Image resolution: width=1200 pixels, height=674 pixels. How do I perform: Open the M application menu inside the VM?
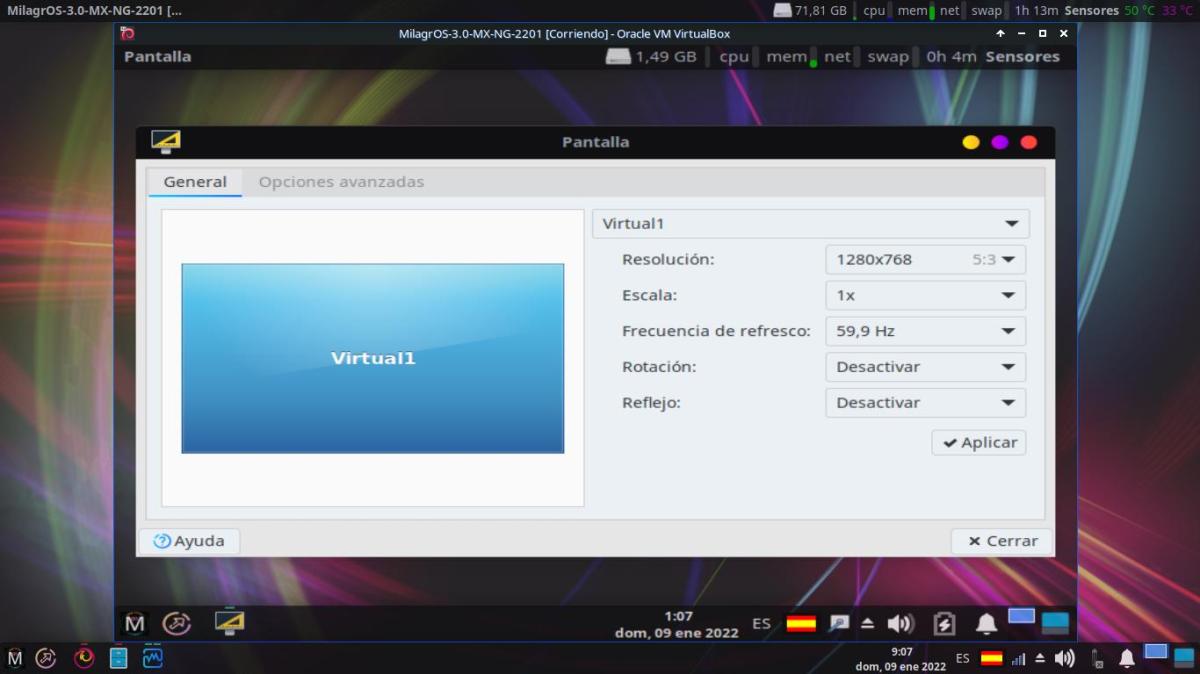(135, 624)
